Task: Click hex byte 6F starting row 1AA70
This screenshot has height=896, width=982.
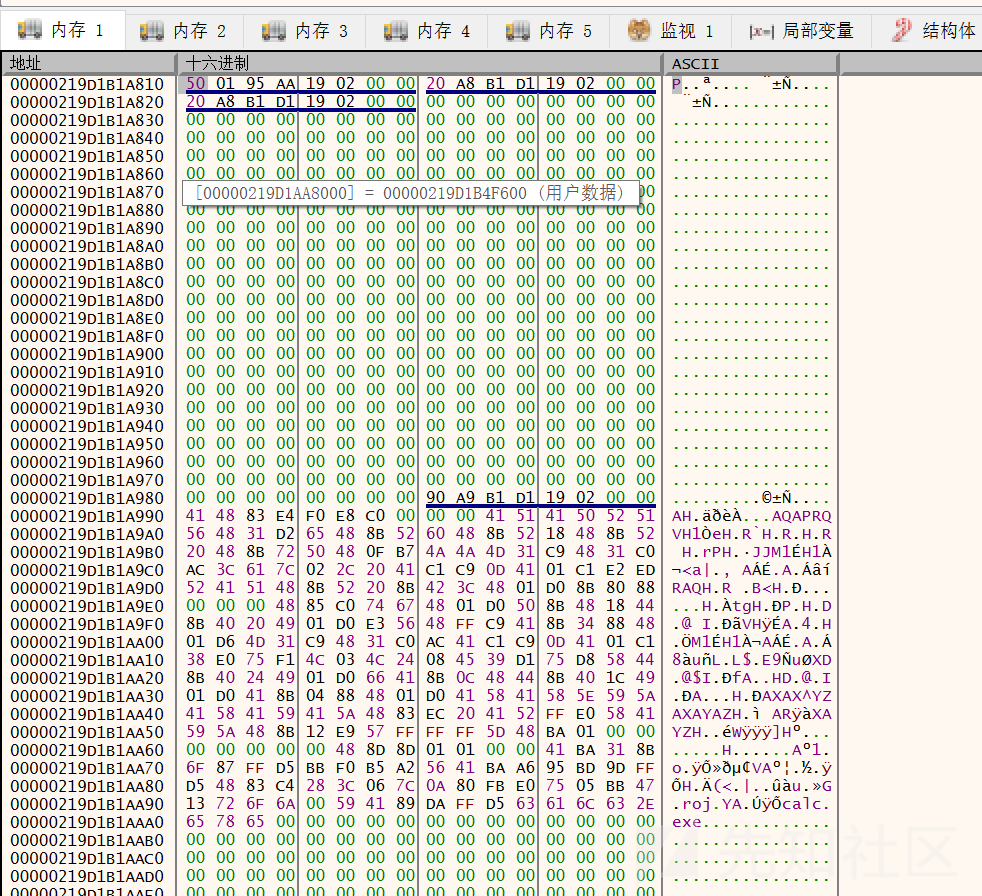Action: pos(195,768)
